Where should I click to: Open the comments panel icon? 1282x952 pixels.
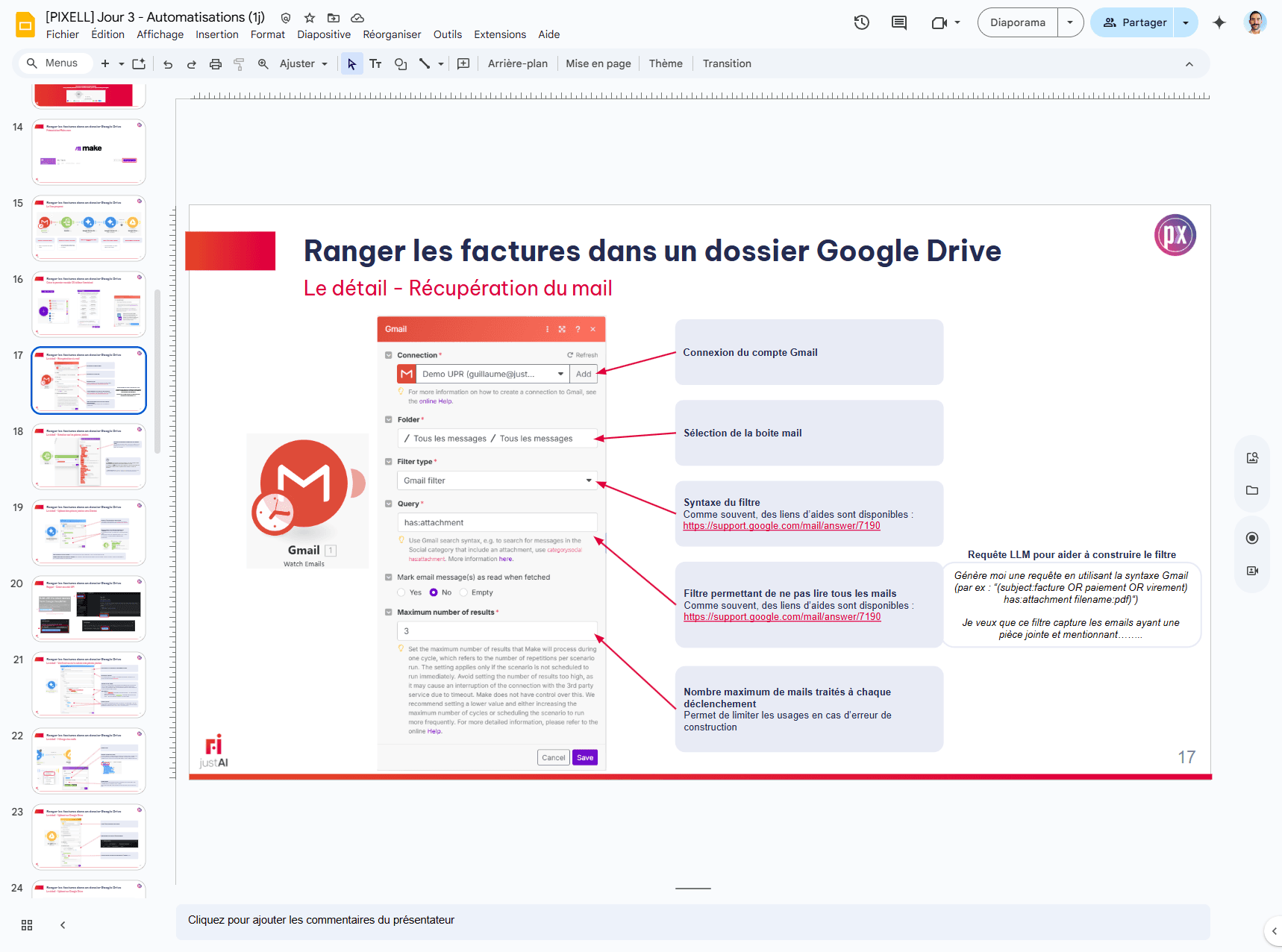click(899, 22)
